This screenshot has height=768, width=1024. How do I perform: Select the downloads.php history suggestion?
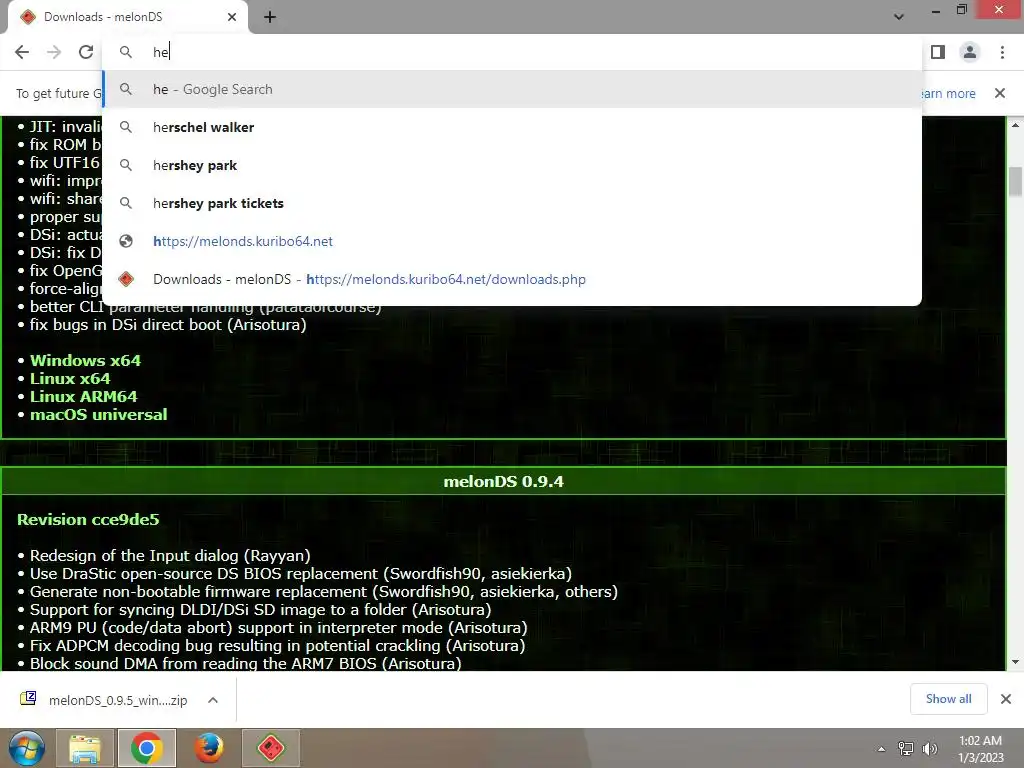pyautogui.click(x=512, y=280)
